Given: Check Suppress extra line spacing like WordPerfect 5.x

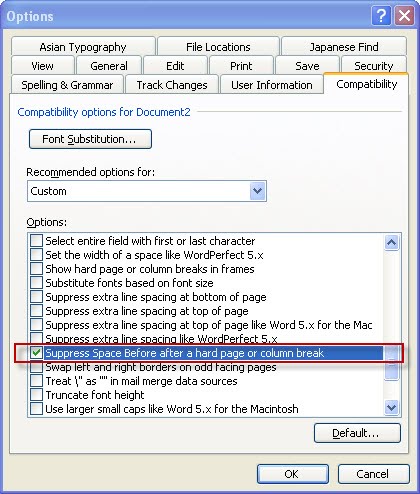Looking at the screenshot, I should click(x=36, y=337).
